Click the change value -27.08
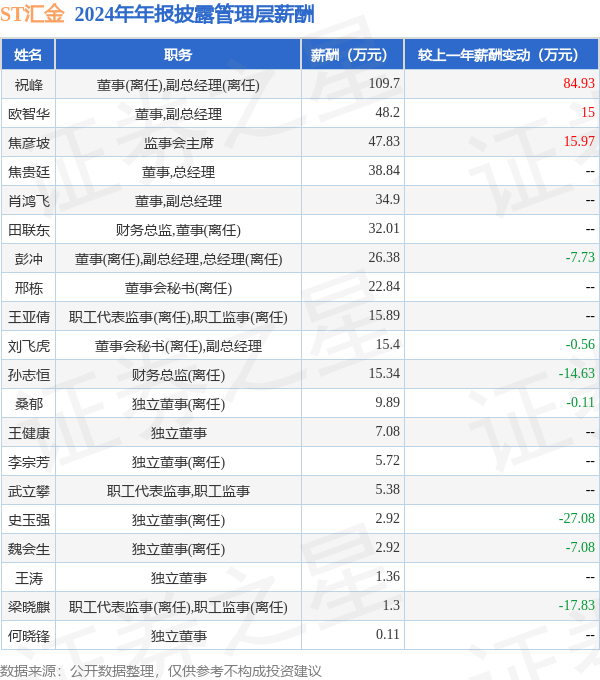Screen dimensions: 600x680 tap(577, 519)
